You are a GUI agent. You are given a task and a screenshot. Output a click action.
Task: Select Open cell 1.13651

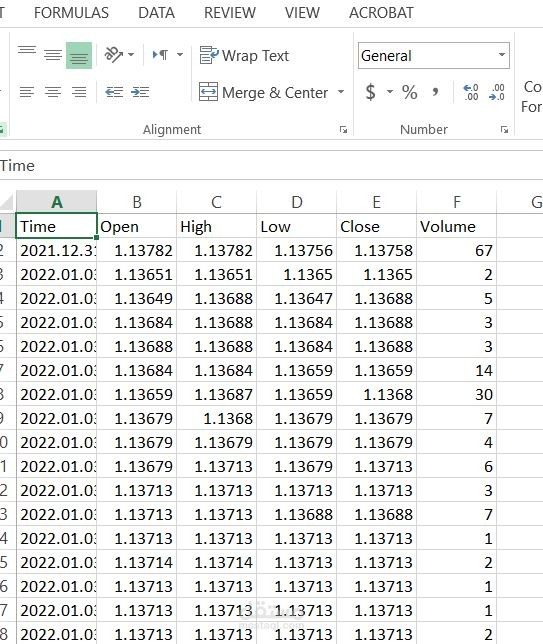click(x=137, y=274)
